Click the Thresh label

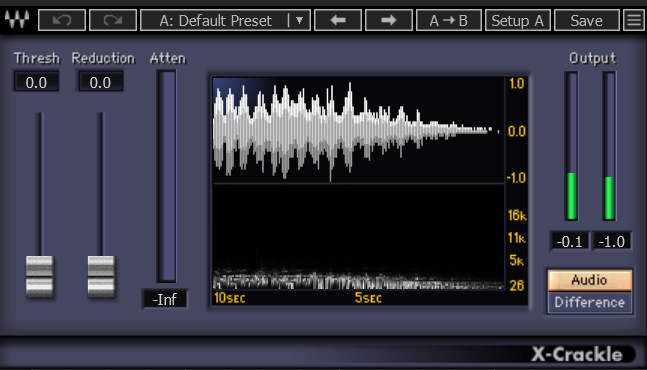coord(37,58)
